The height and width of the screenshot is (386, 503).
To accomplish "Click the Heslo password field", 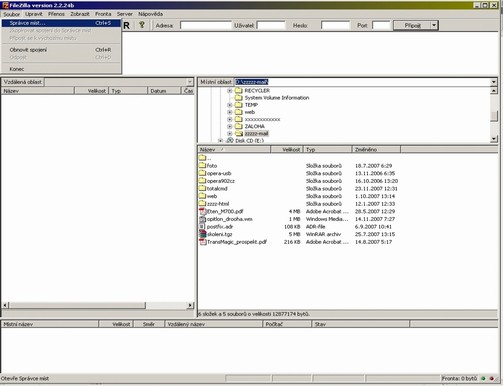I will click(336, 25).
